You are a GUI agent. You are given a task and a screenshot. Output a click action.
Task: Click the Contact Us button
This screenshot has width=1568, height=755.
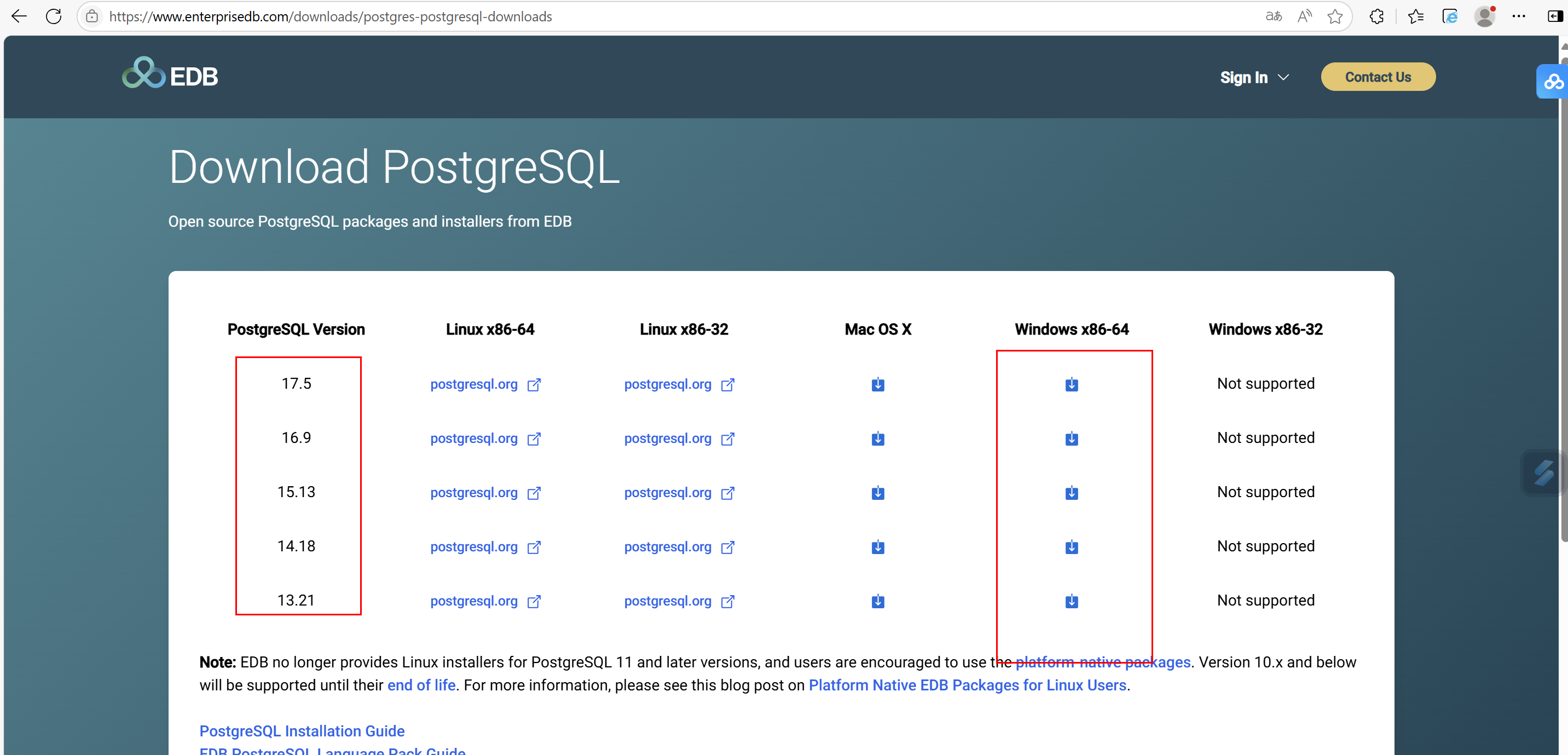coord(1378,77)
